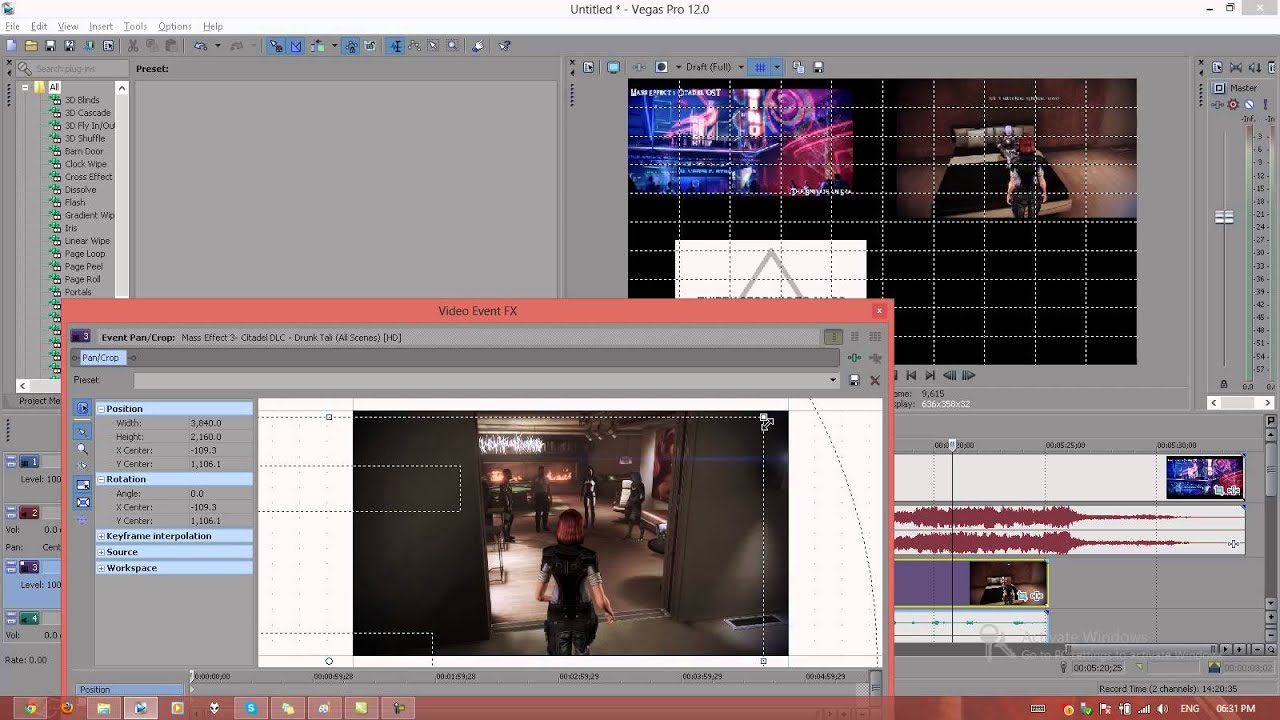This screenshot has height=720, width=1280.
Task: Click the Open project folder icon
Action: tap(31, 46)
